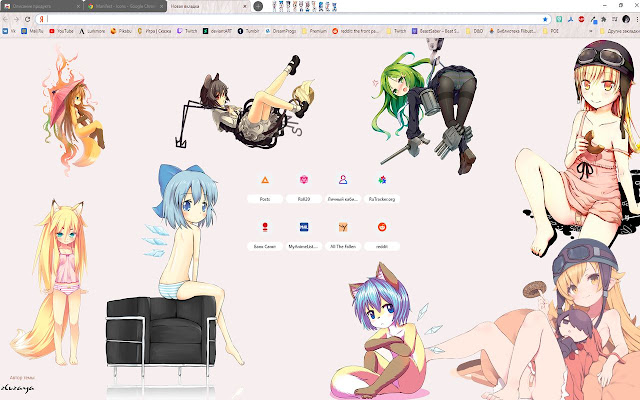Open the Mail.Ru bookmark
640x400 pixels.
point(32,31)
